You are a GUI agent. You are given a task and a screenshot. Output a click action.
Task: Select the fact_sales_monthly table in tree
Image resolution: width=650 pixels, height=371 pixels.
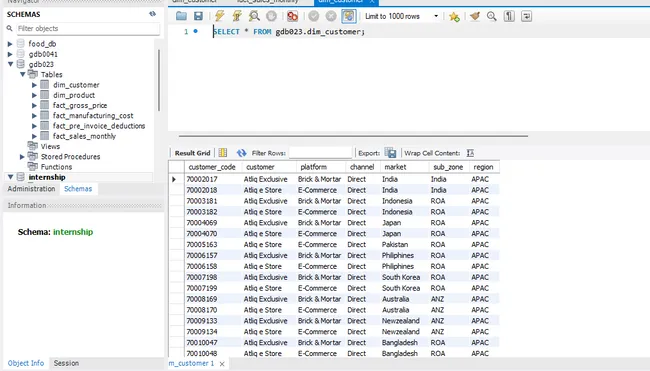[x=84, y=136]
